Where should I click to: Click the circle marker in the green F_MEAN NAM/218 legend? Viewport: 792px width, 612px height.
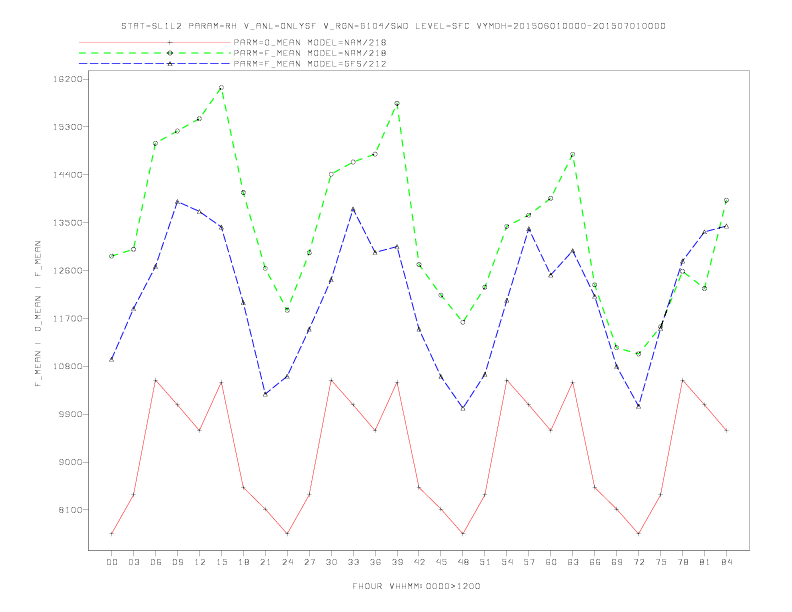(170, 53)
